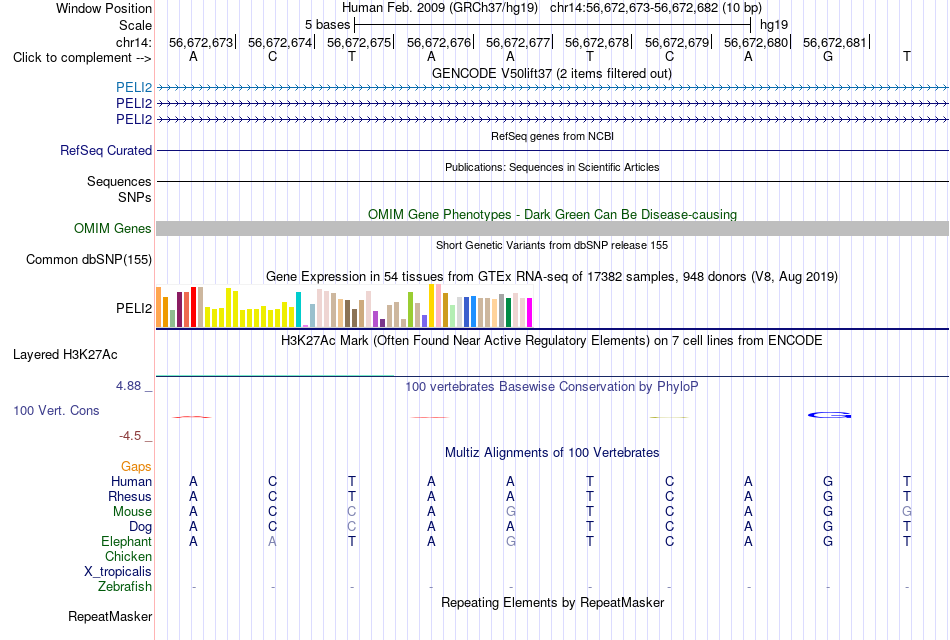Click the X_tropicalis species label
Viewport: 950px width, 640px height.
coord(118,572)
